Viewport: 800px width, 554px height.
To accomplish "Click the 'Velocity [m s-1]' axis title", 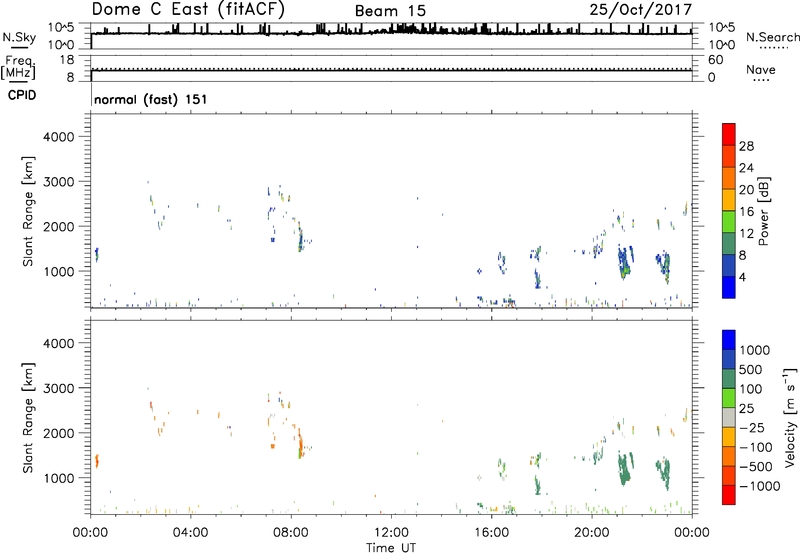I will point(790,417).
